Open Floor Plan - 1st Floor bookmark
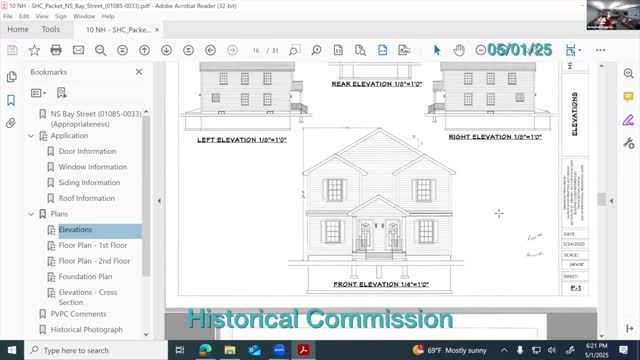The image size is (640, 360). (93, 245)
